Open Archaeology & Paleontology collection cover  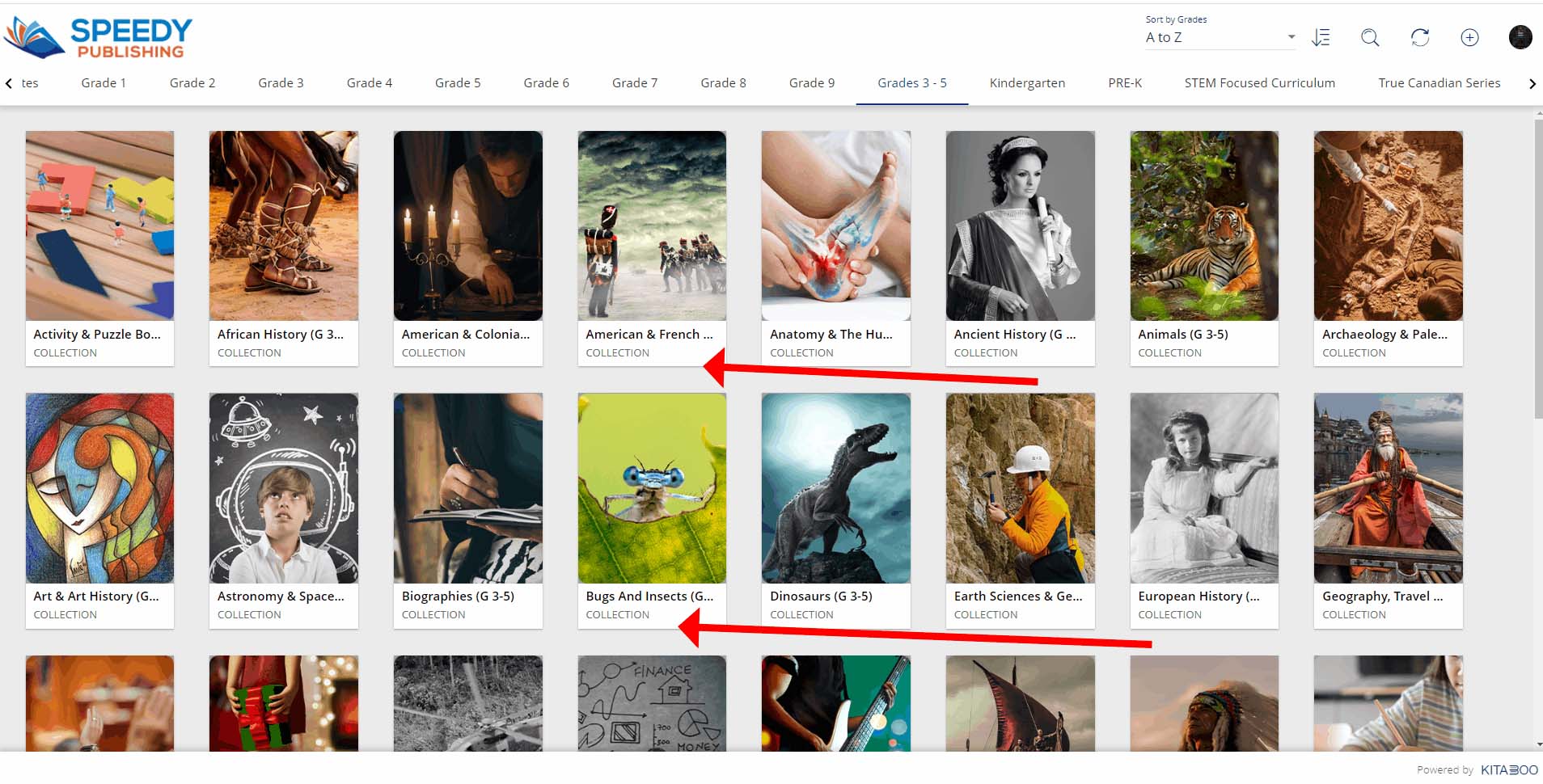(x=1389, y=226)
